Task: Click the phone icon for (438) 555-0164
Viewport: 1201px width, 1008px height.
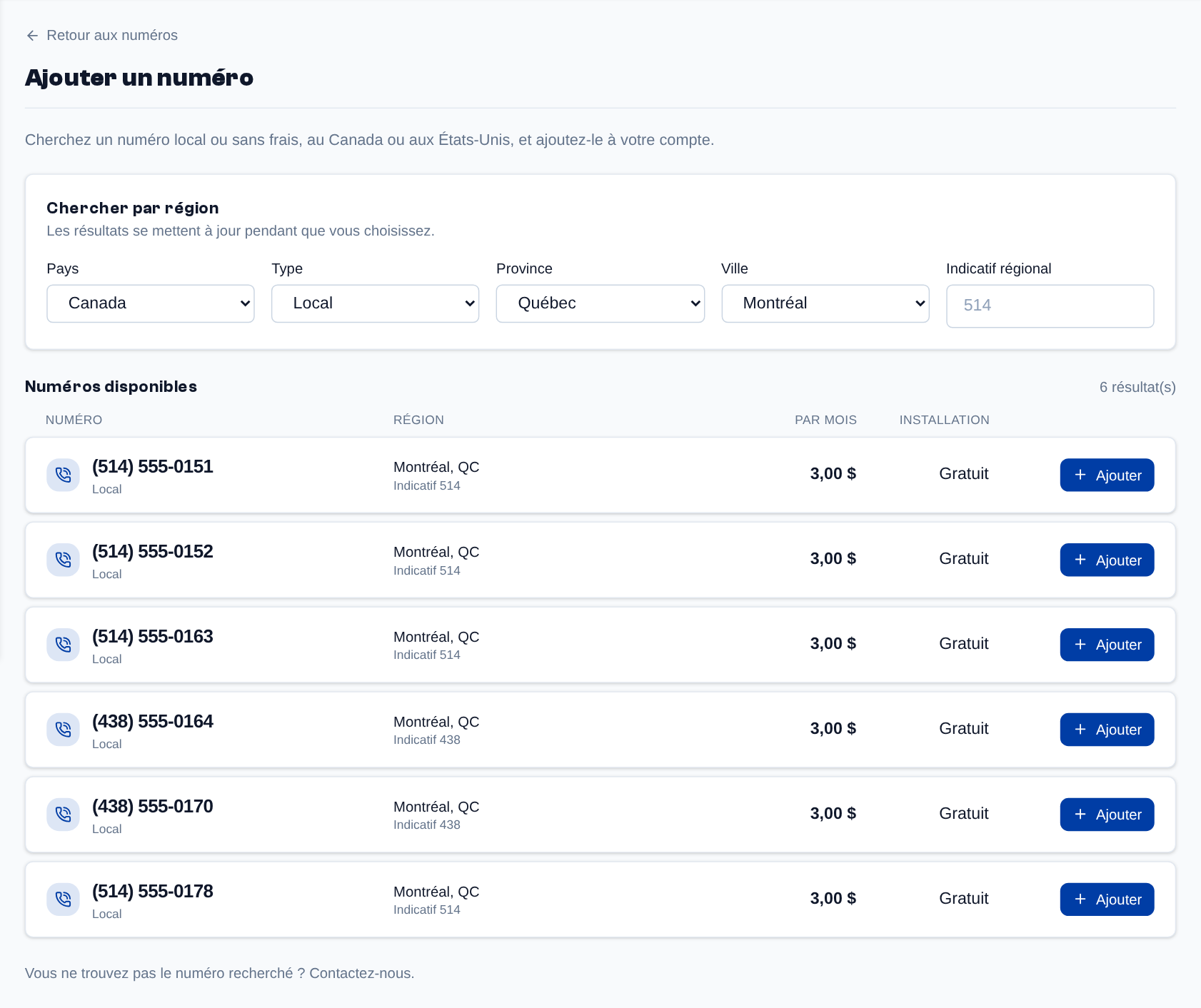Action: click(63, 730)
